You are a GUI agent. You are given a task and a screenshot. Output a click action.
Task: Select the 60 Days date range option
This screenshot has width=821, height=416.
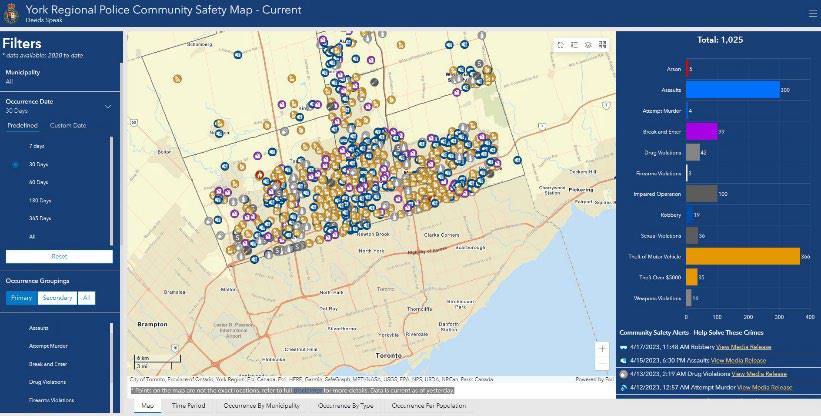tap(36, 181)
